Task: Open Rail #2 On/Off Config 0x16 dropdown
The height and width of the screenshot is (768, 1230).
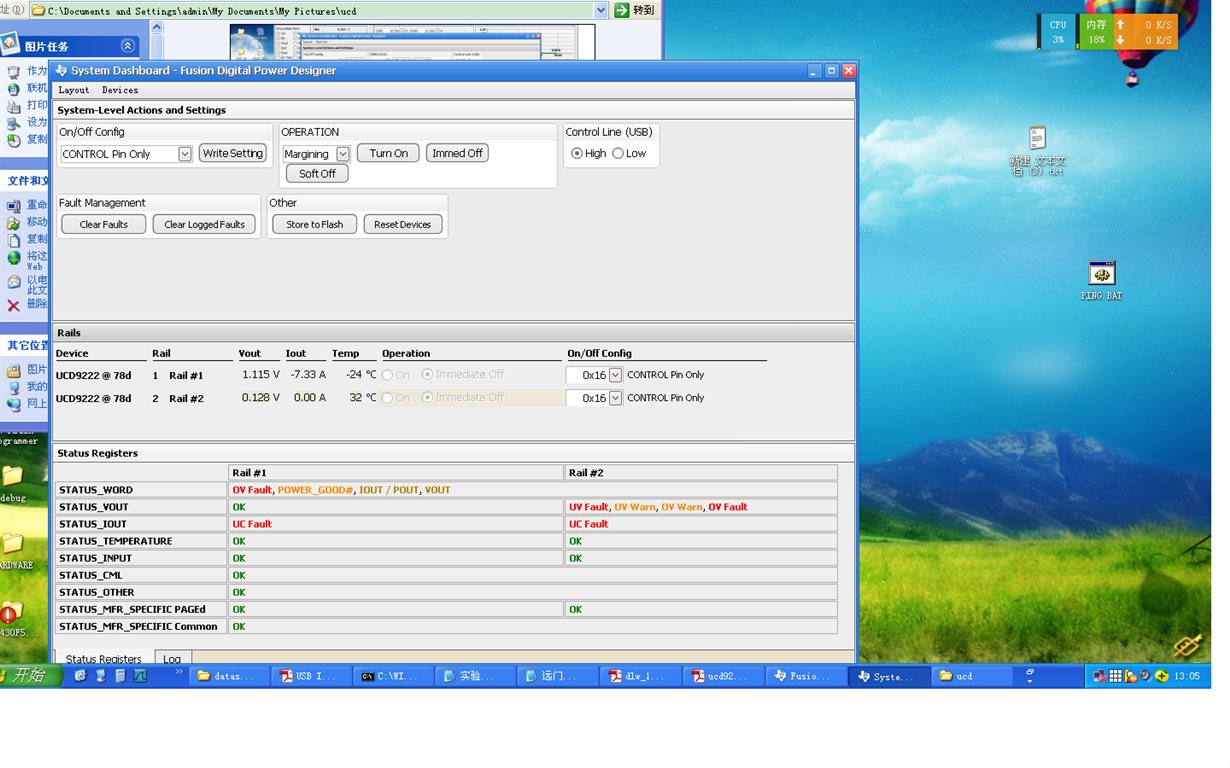Action: pos(615,398)
